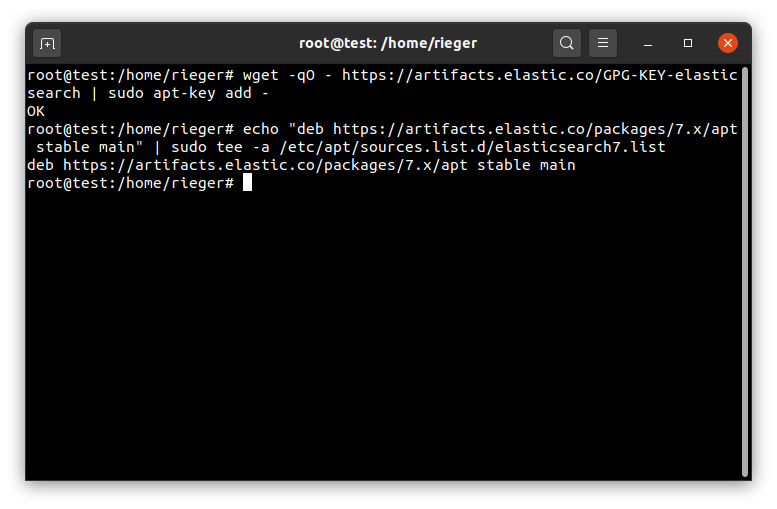Click the vertical terminal scrollbar
The height and width of the screenshot is (509, 777).
click(744, 272)
